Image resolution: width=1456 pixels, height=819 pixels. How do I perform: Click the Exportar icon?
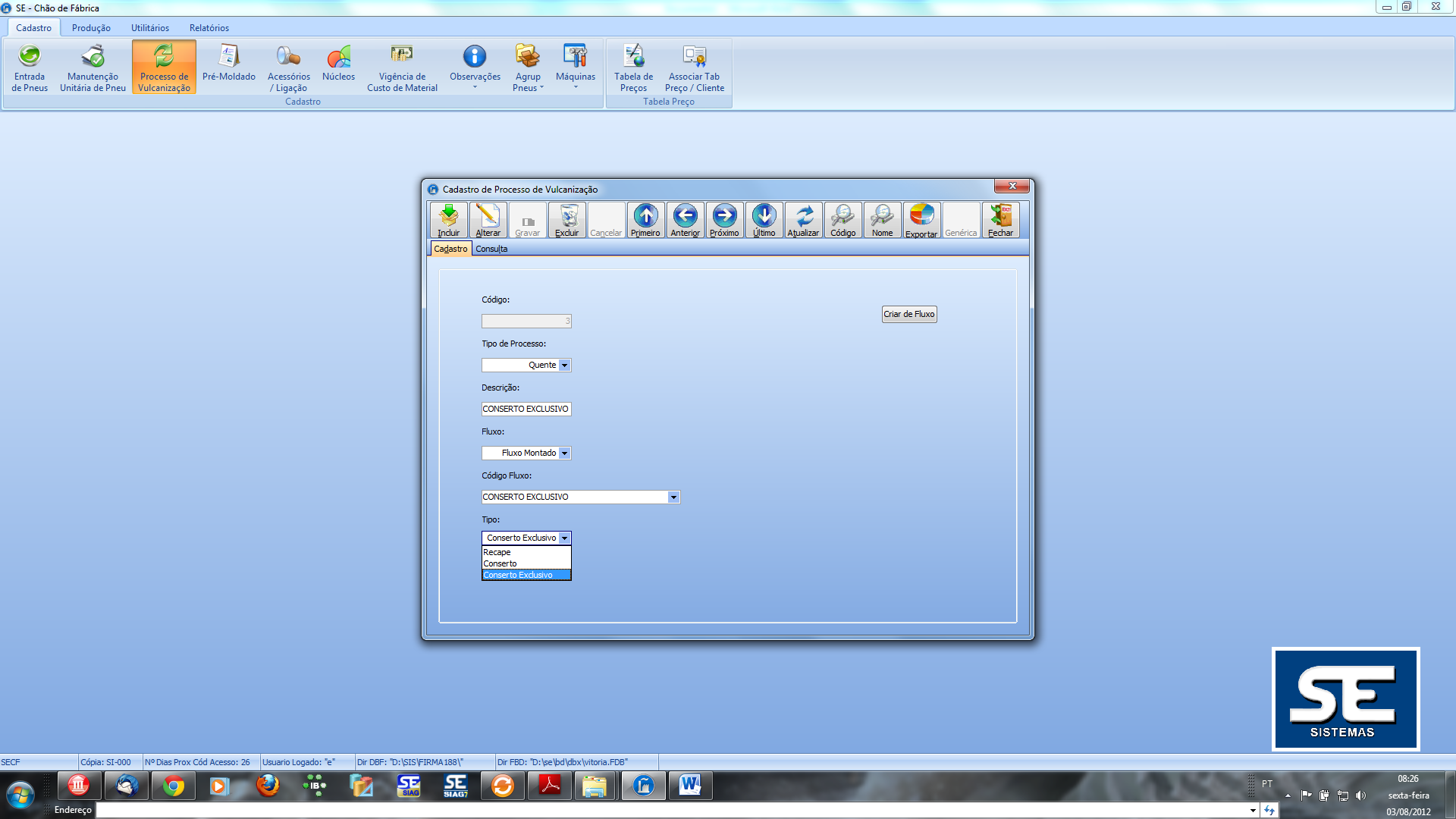(921, 220)
